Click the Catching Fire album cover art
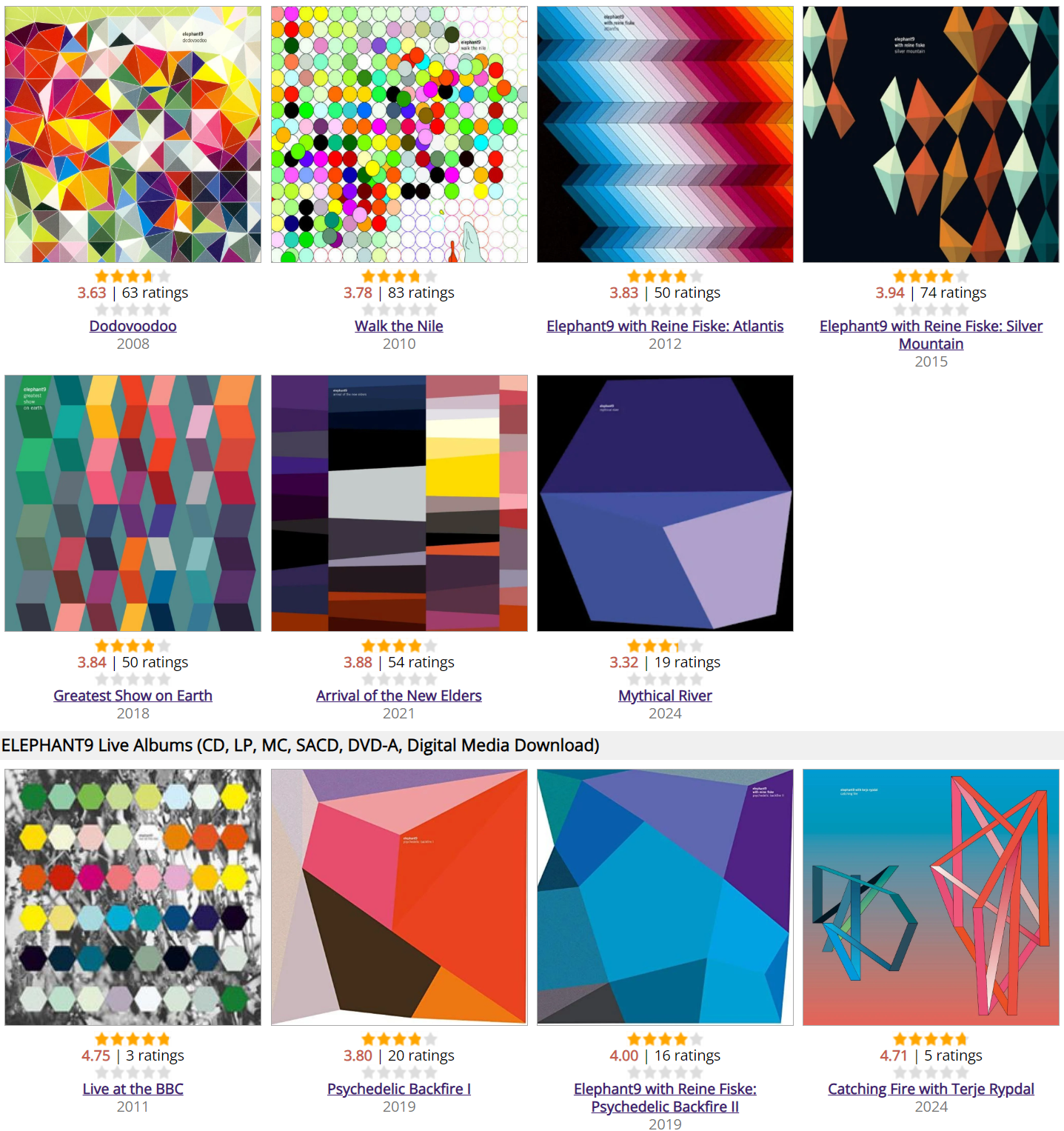The image size is (1064, 1131). click(931, 897)
